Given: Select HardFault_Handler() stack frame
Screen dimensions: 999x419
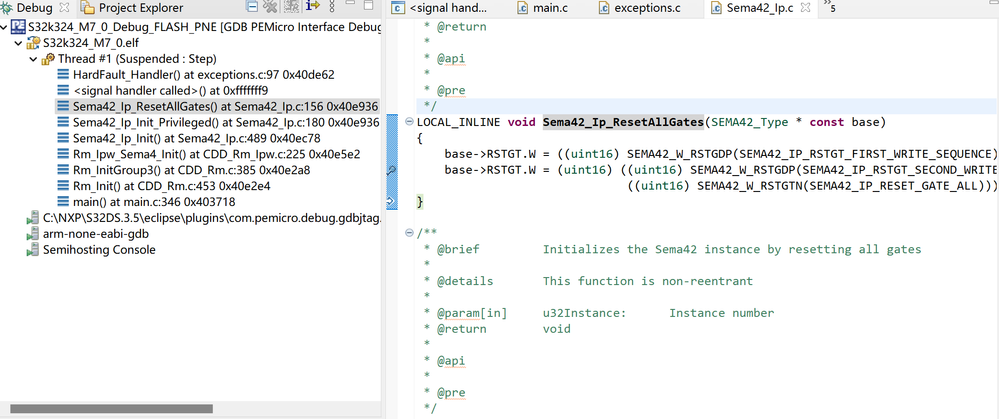Looking at the screenshot, I should coord(203,75).
